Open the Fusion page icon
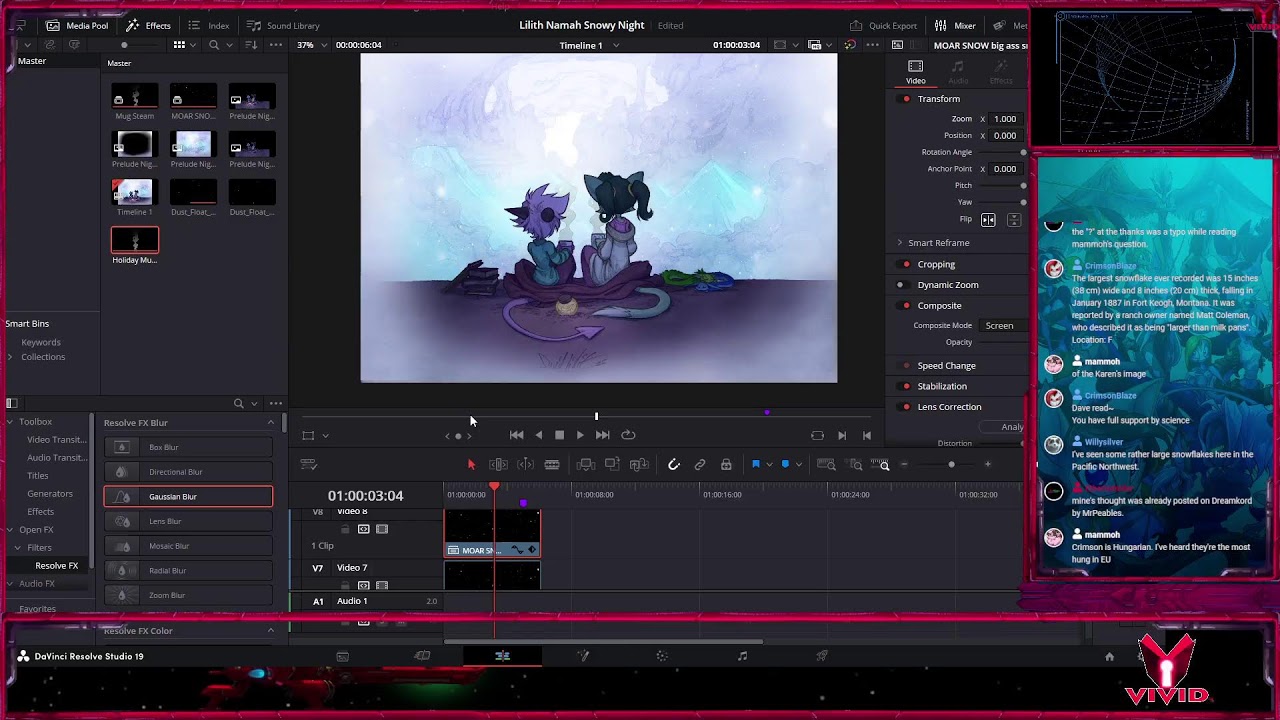 pos(583,656)
